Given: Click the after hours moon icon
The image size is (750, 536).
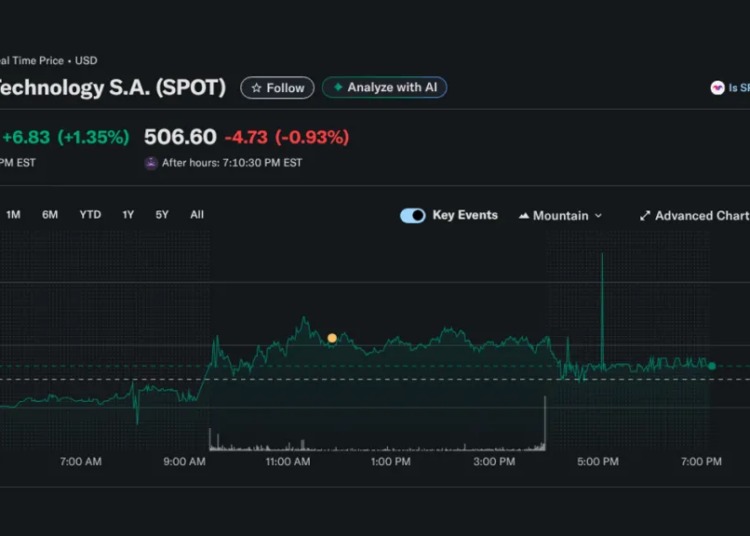Looking at the screenshot, I should 151,163.
